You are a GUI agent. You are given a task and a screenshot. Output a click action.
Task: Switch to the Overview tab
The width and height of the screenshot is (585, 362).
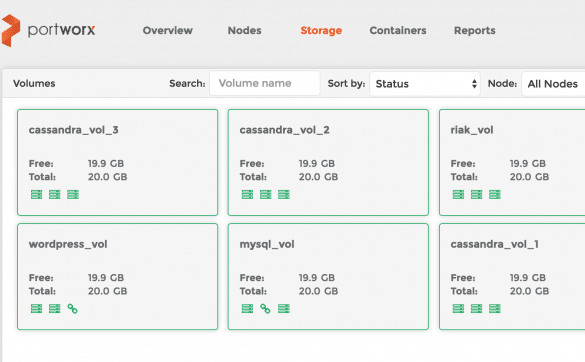(168, 30)
